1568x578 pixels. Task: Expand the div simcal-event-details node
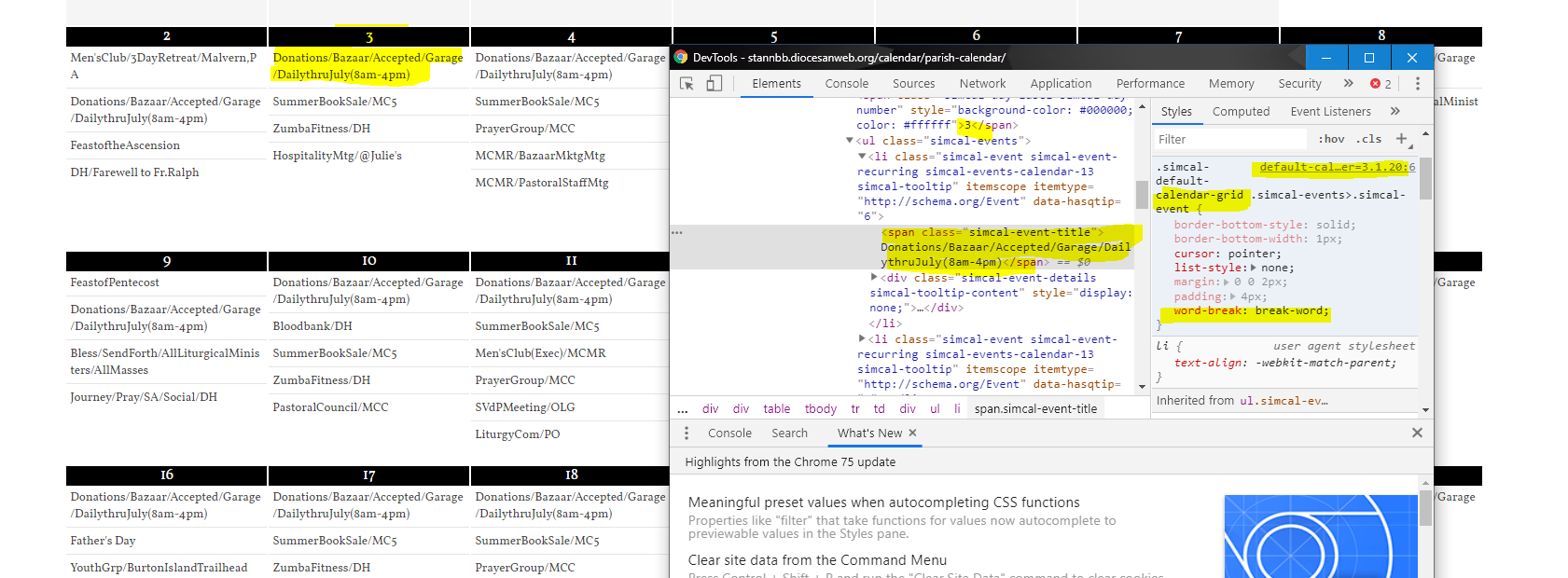pyautogui.click(x=874, y=278)
